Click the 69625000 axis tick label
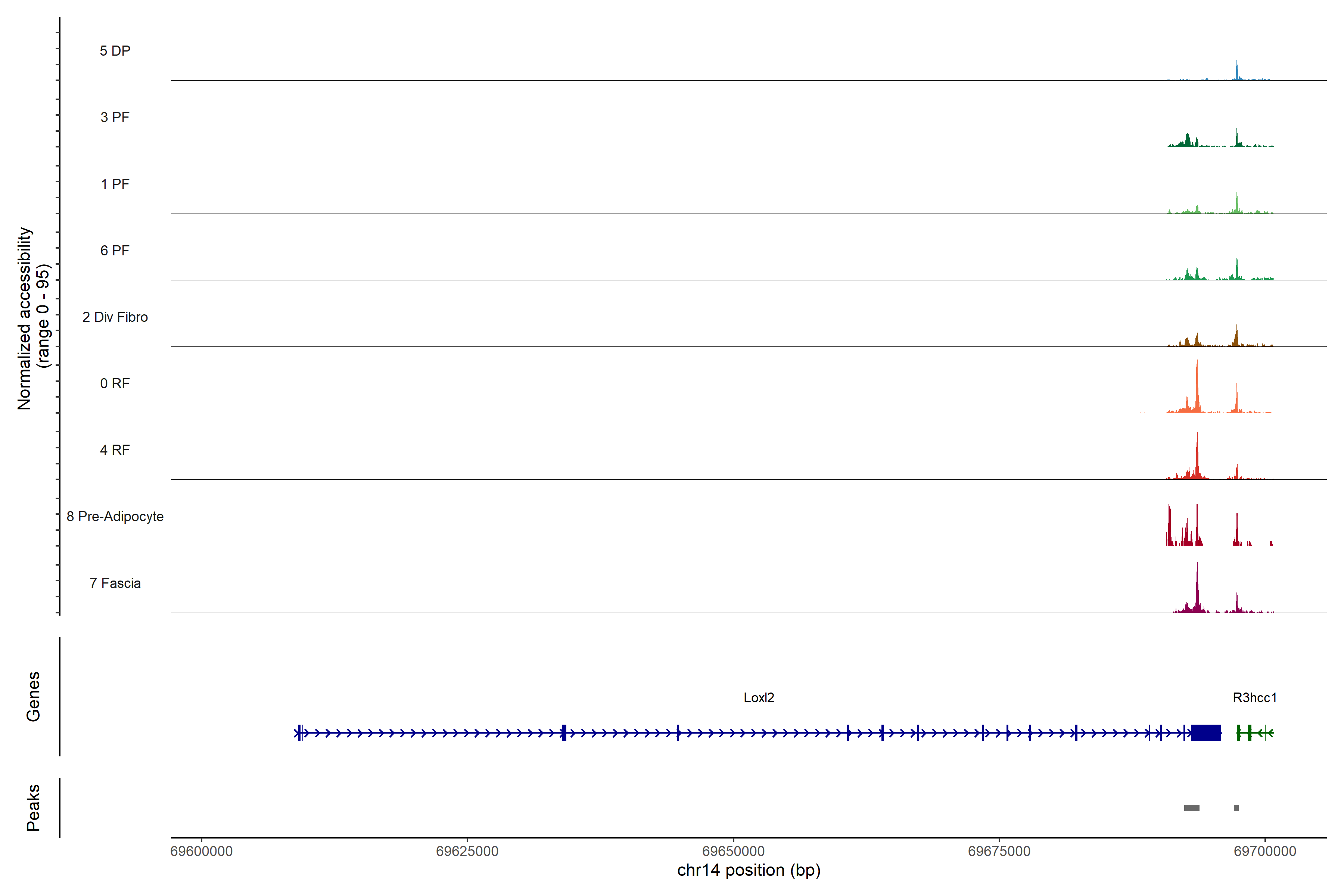The image size is (1344, 896). pos(467,852)
